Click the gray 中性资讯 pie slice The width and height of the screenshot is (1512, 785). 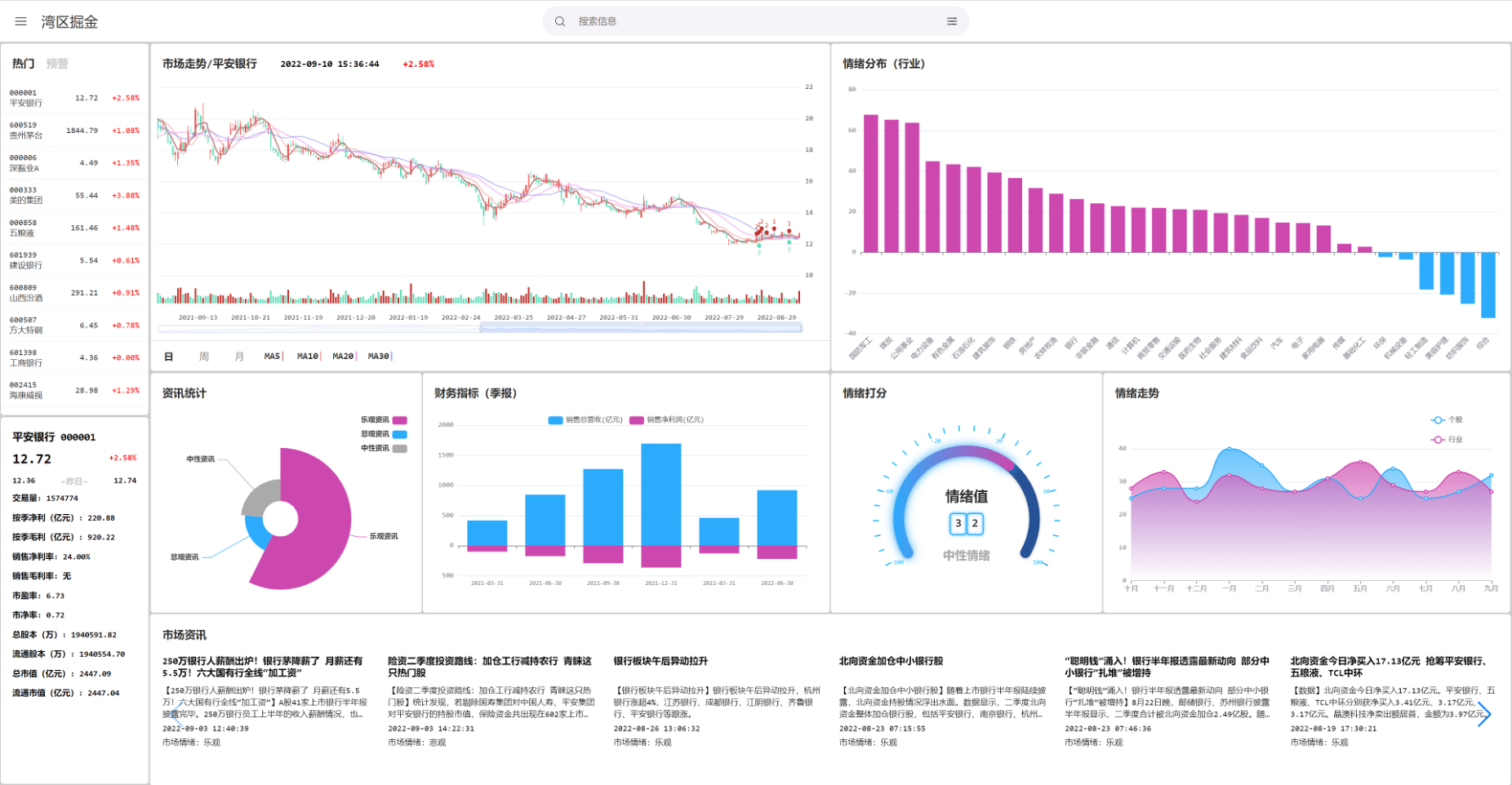260,498
